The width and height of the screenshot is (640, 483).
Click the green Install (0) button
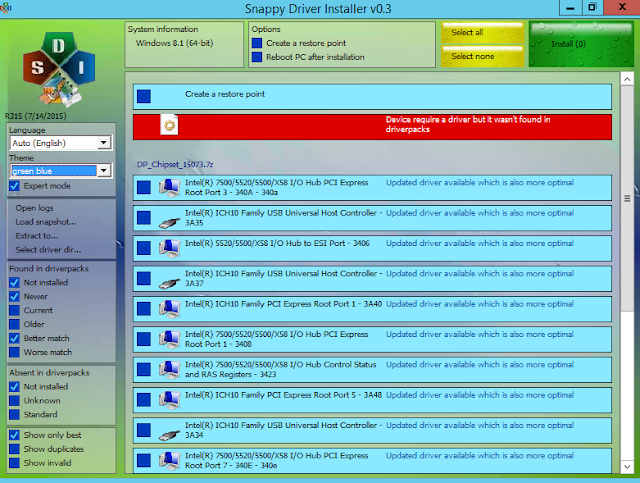coord(581,44)
